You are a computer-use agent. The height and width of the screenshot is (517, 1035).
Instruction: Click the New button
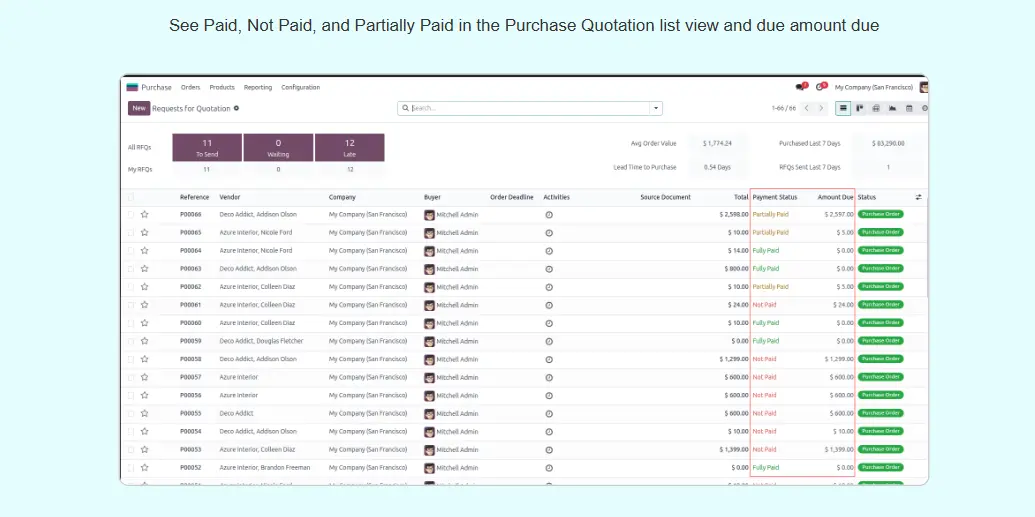[138, 108]
